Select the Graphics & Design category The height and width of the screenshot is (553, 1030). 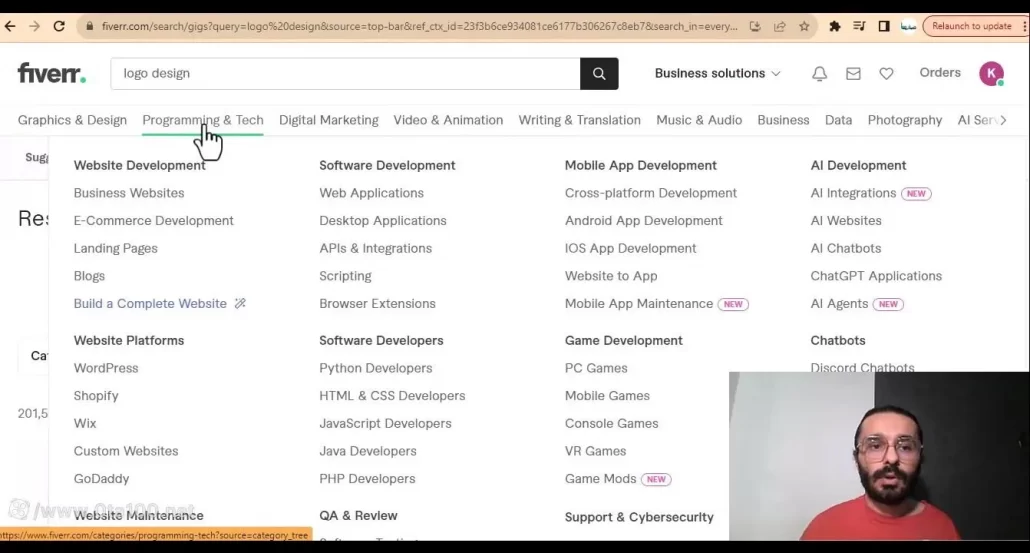tap(72, 120)
